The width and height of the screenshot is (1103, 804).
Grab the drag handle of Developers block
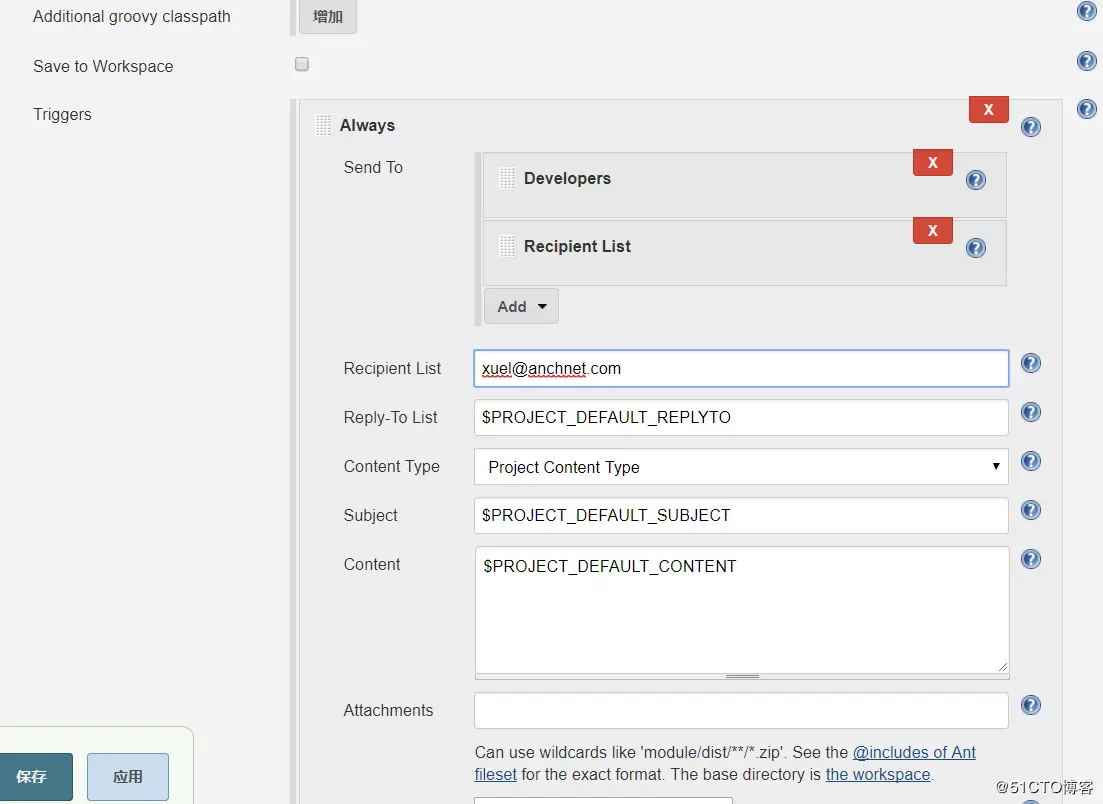click(x=506, y=178)
